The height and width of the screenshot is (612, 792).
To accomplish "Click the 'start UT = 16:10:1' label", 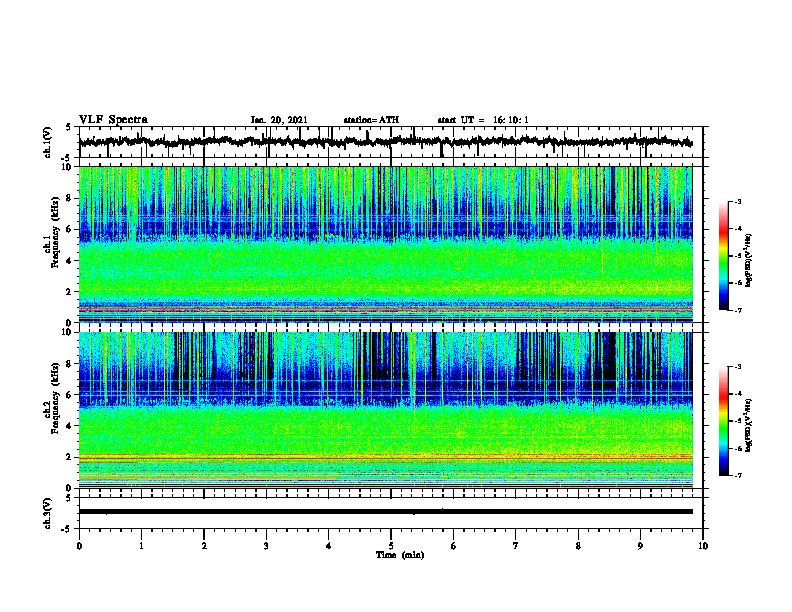I will (x=483, y=120).
